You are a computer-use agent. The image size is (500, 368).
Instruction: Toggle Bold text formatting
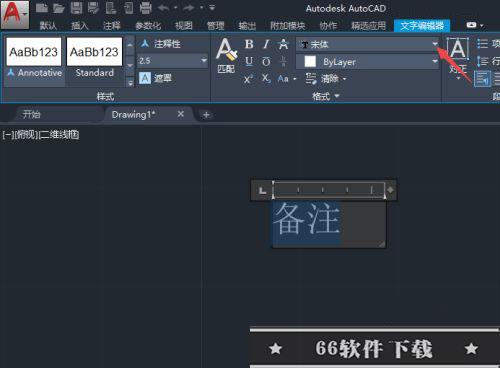(x=249, y=44)
